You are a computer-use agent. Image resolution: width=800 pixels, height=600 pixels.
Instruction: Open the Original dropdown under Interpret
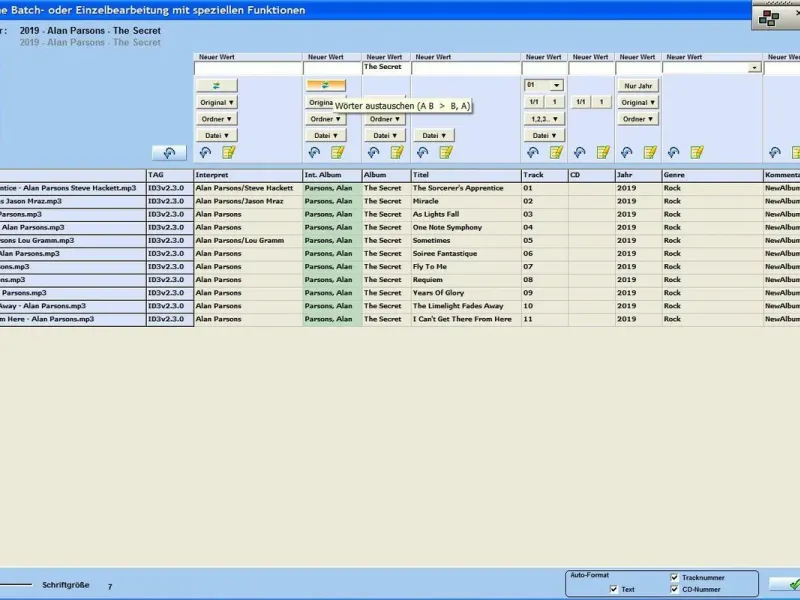click(217, 103)
